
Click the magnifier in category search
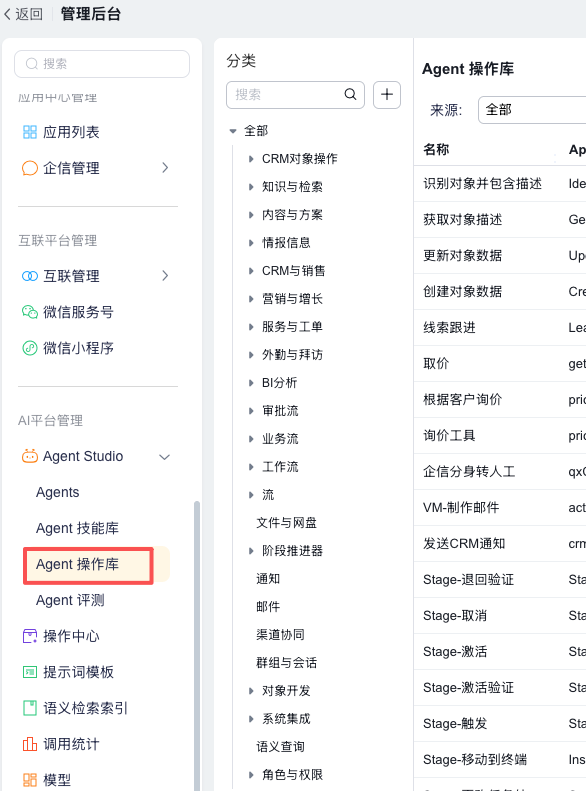[350, 94]
